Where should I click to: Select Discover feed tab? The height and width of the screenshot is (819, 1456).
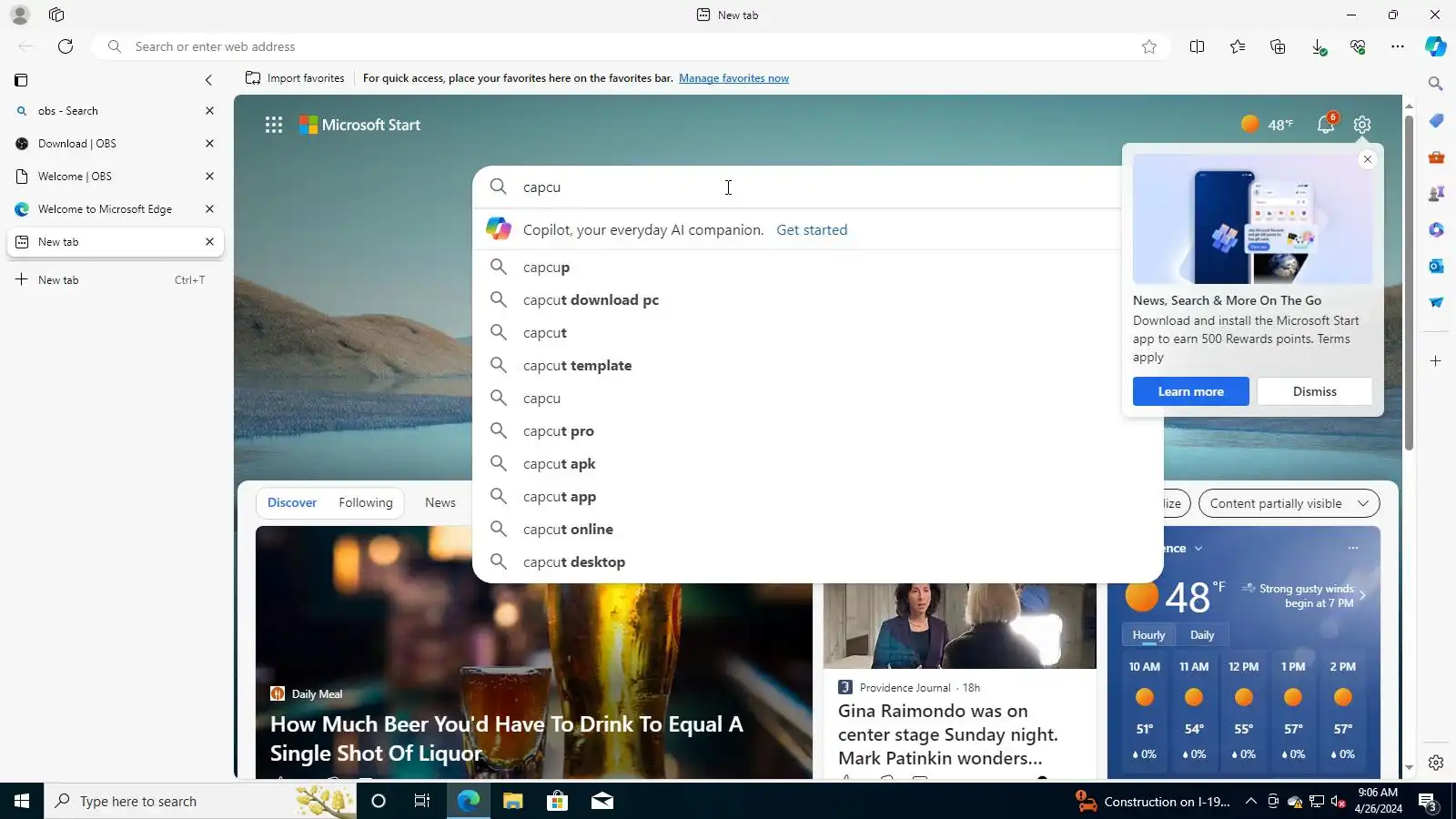point(292,503)
